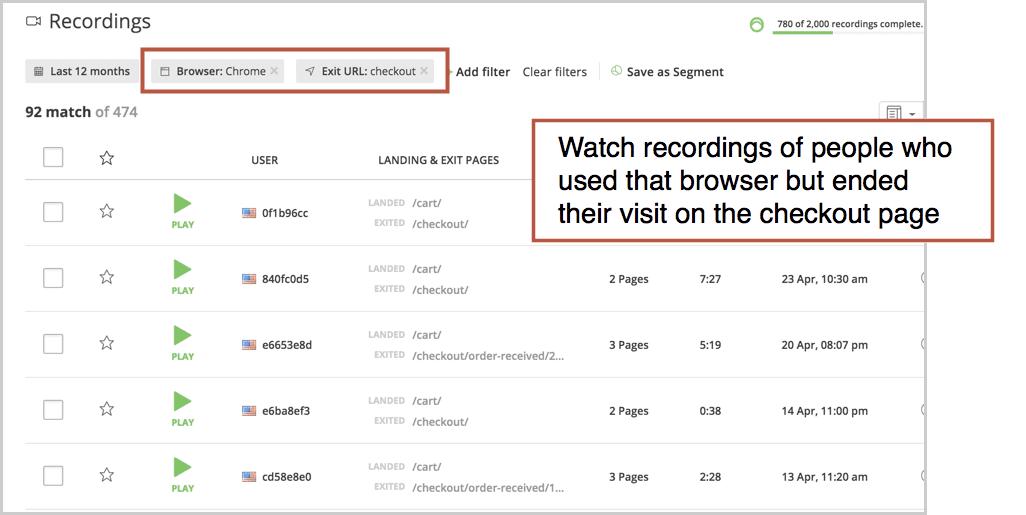The width and height of the screenshot is (1026, 515).
Task: Star the recording of user 0f1b96cc
Action: click(x=107, y=211)
